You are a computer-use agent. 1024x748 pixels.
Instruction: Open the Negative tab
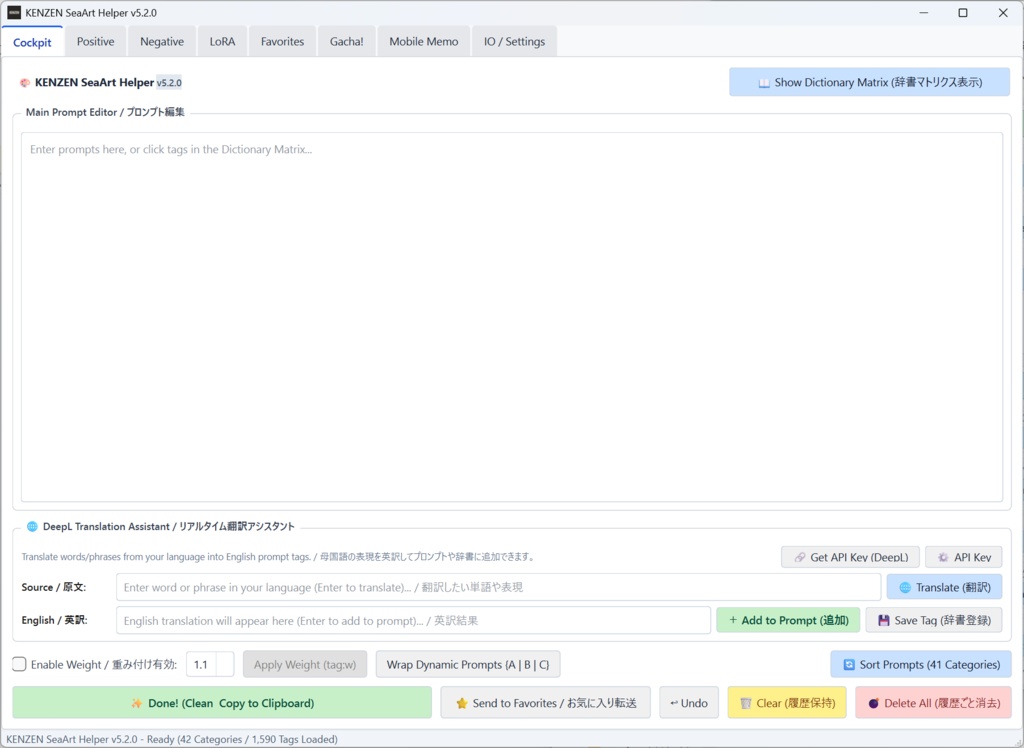point(162,41)
